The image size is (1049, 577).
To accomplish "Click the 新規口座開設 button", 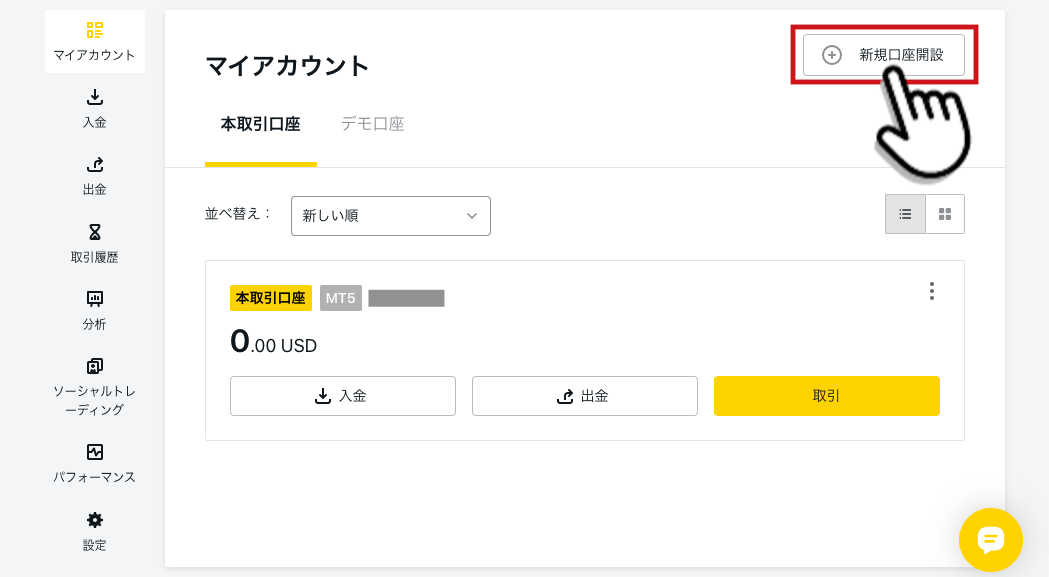I will (x=884, y=55).
